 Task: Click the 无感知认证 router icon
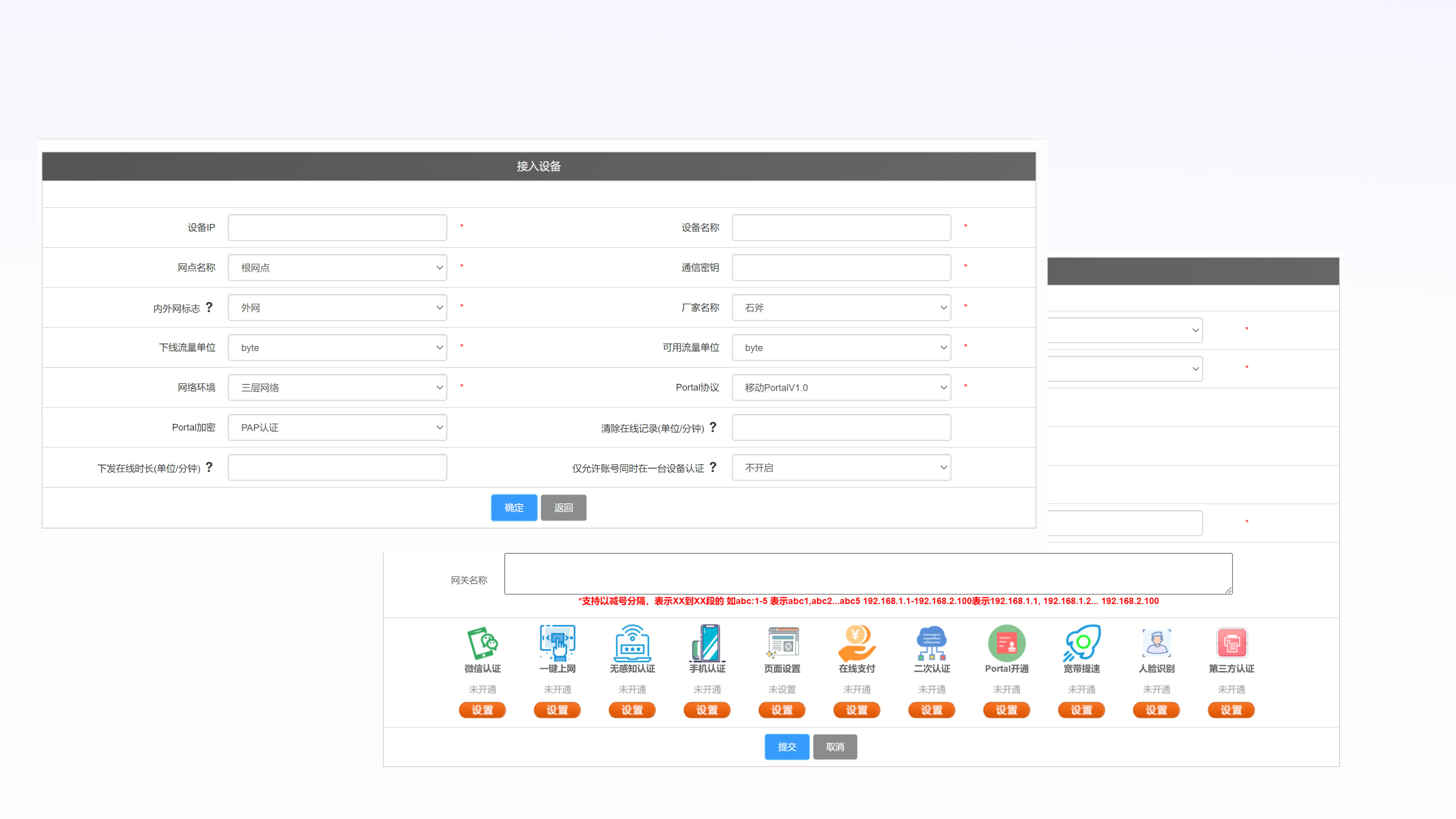tap(632, 643)
